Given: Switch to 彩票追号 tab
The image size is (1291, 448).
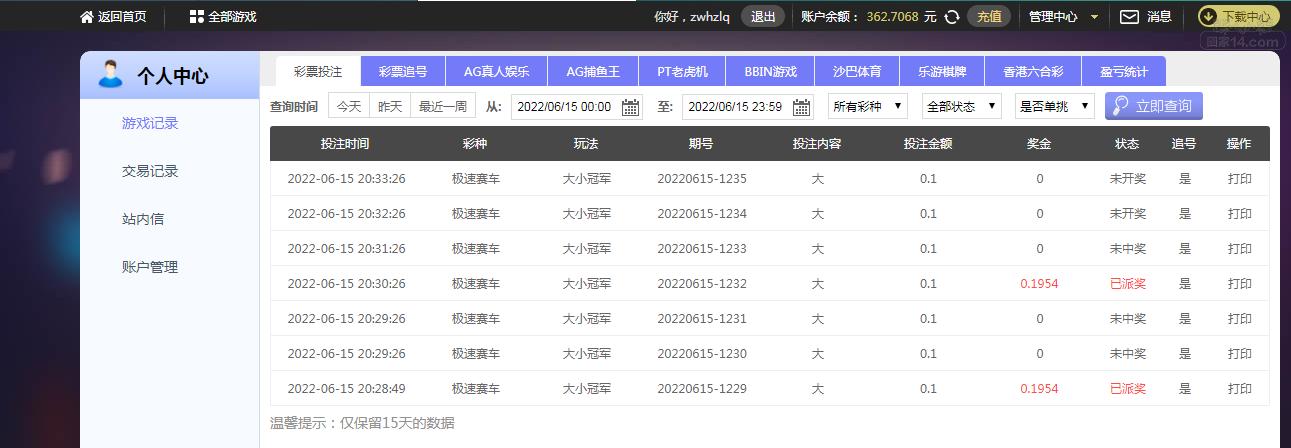Looking at the screenshot, I should click(x=403, y=72).
